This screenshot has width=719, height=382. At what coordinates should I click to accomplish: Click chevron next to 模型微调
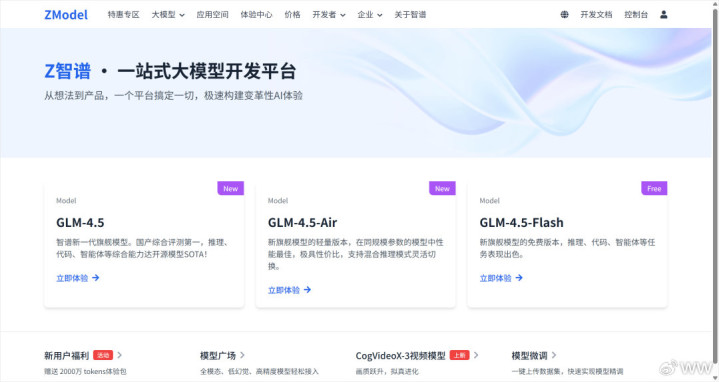(x=554, y=355)
